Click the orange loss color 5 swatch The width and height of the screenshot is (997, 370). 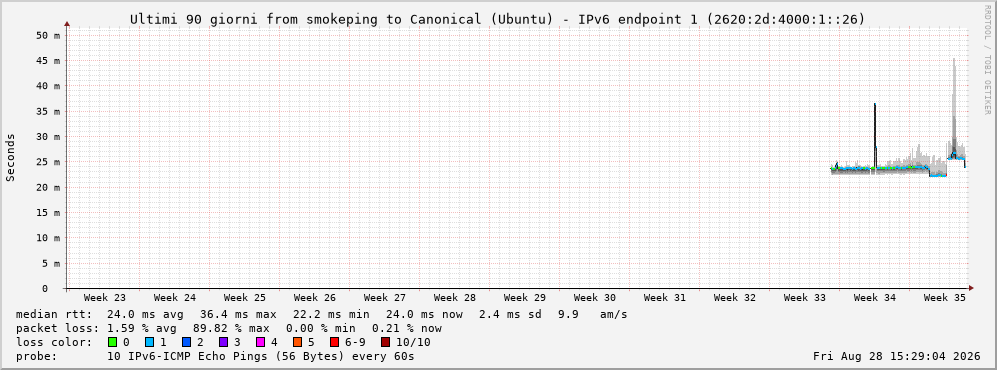[x=298, y=343]
